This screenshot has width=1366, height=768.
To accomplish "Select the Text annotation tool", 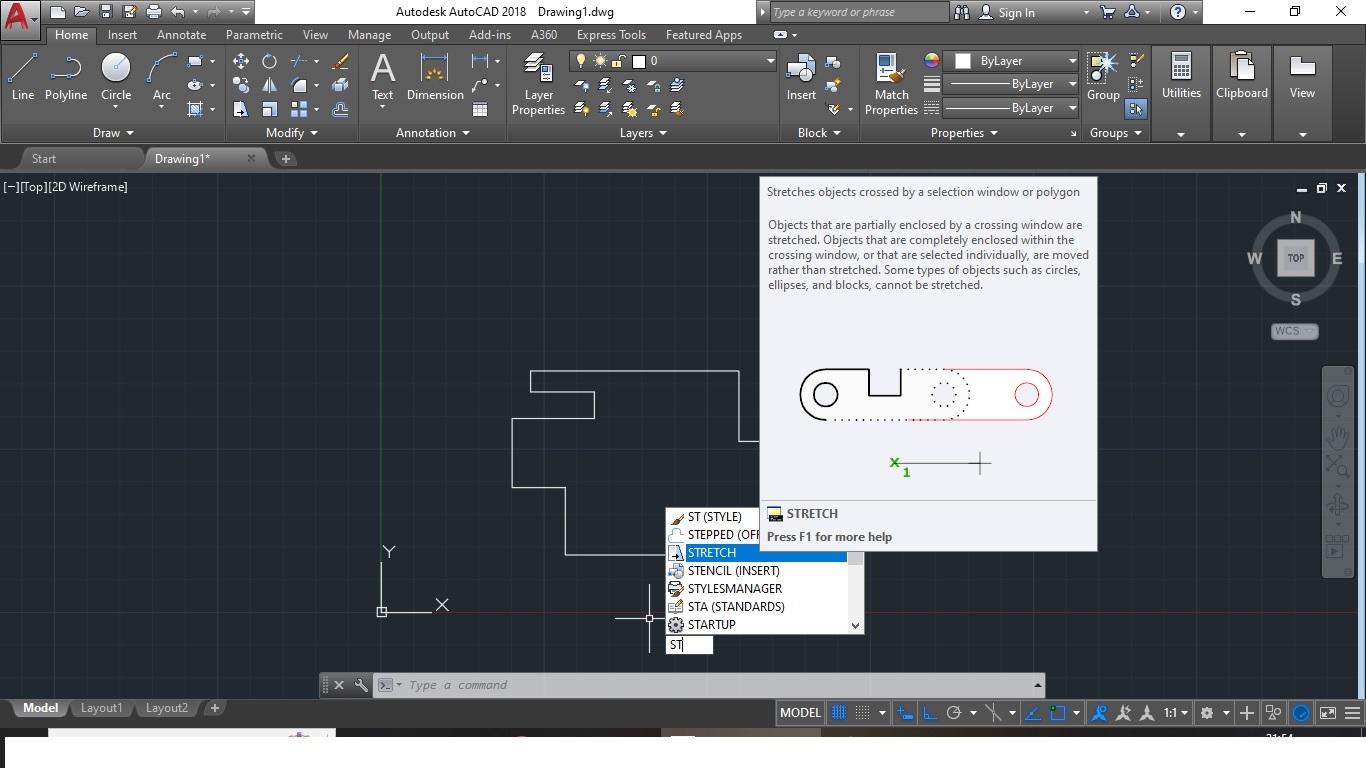I will point(382,78).
